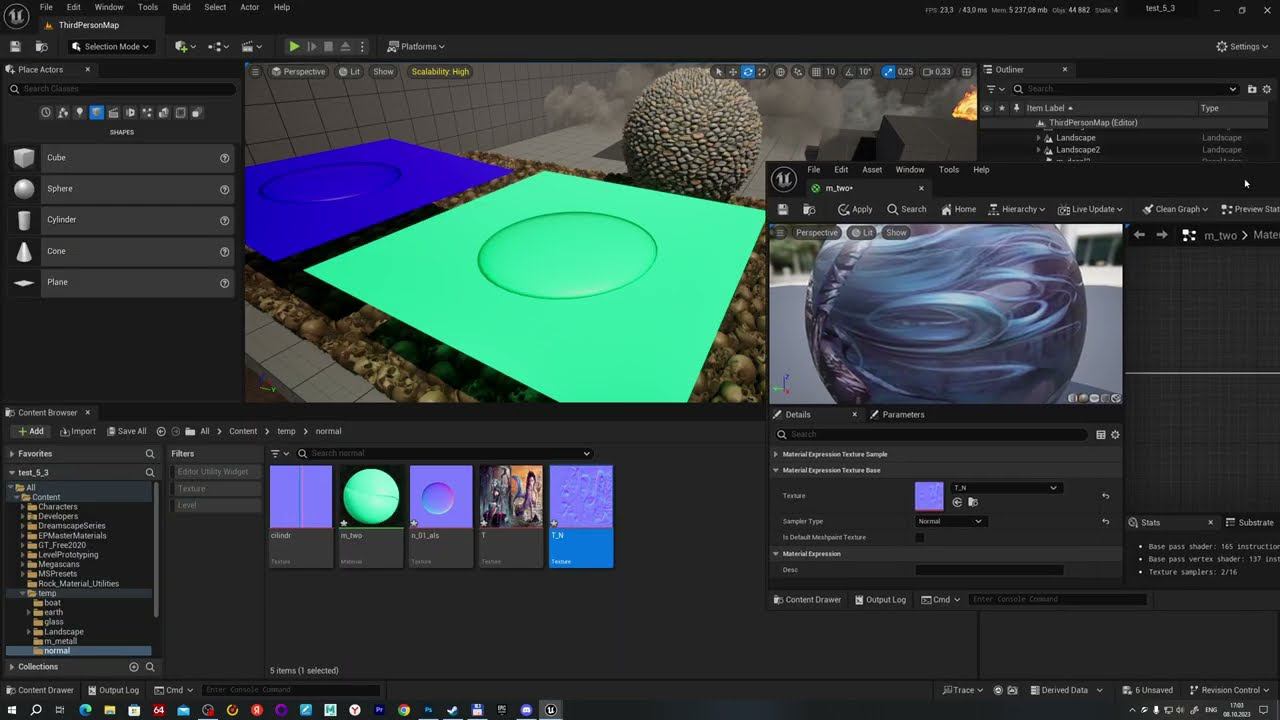This screenshot has height=720, width=1280.
Task: Click Apply in the material editor toolbar
Action: (855, 209)
